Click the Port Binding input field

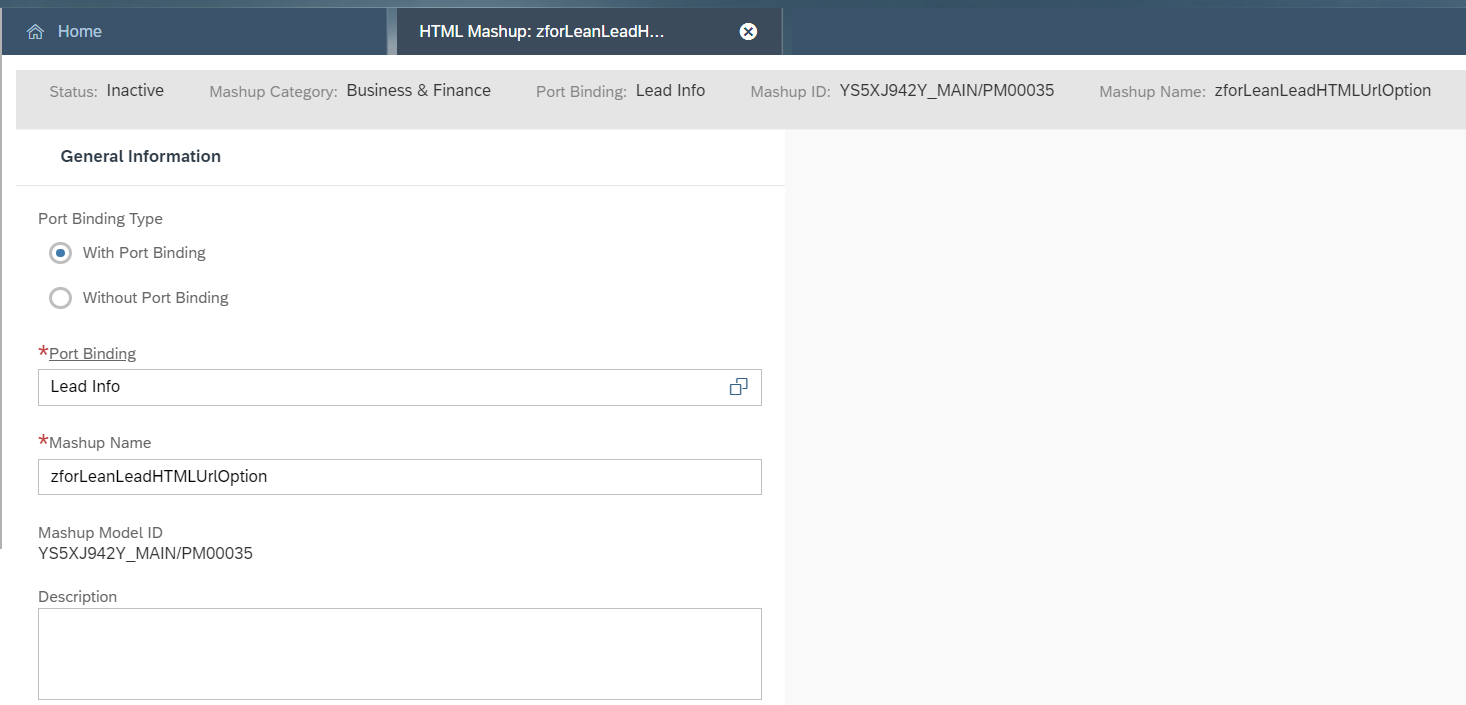point(400,387)
